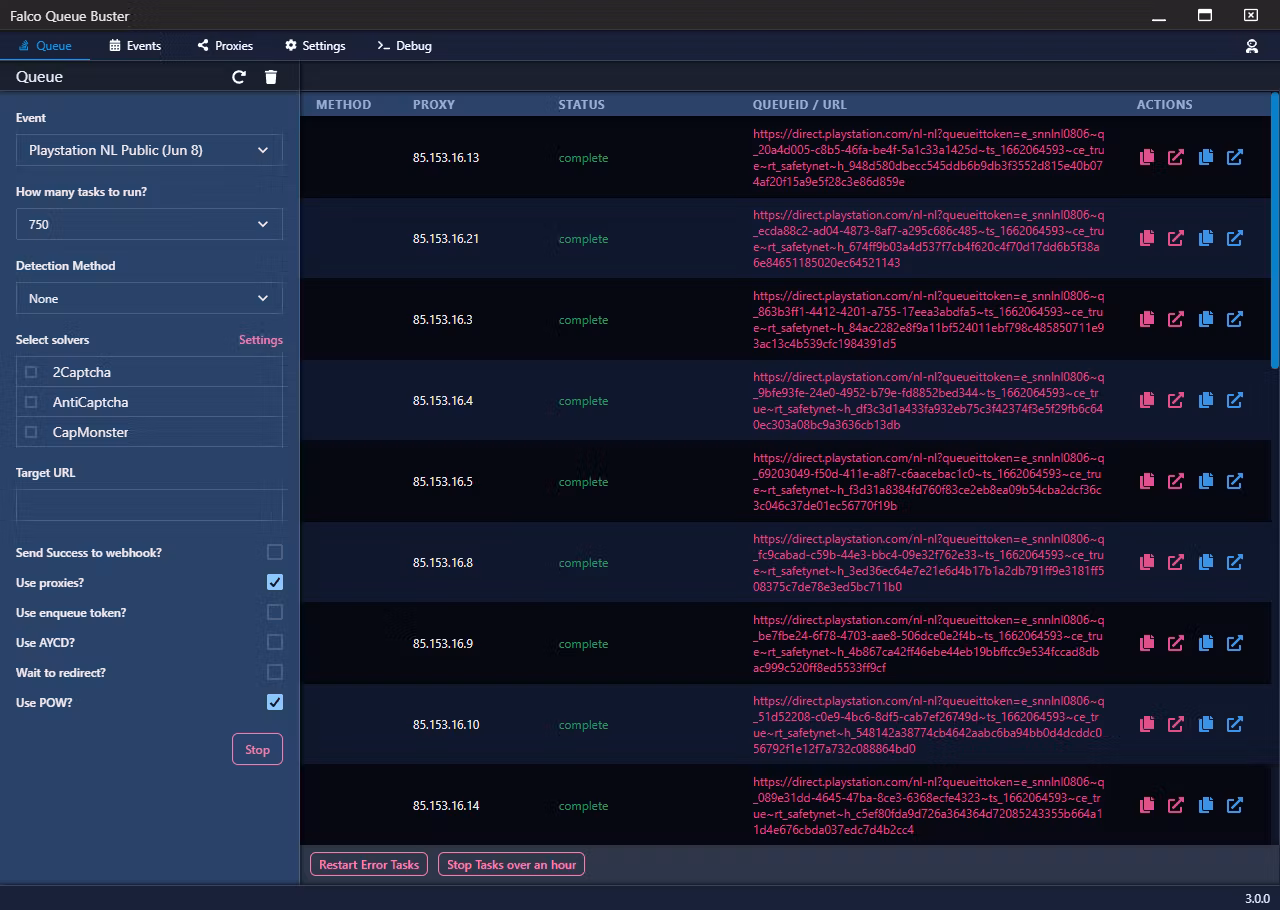The image size is (1280, 910).
Task: Enable the CapMonster solver checkbox
Action: click(31, 432)
